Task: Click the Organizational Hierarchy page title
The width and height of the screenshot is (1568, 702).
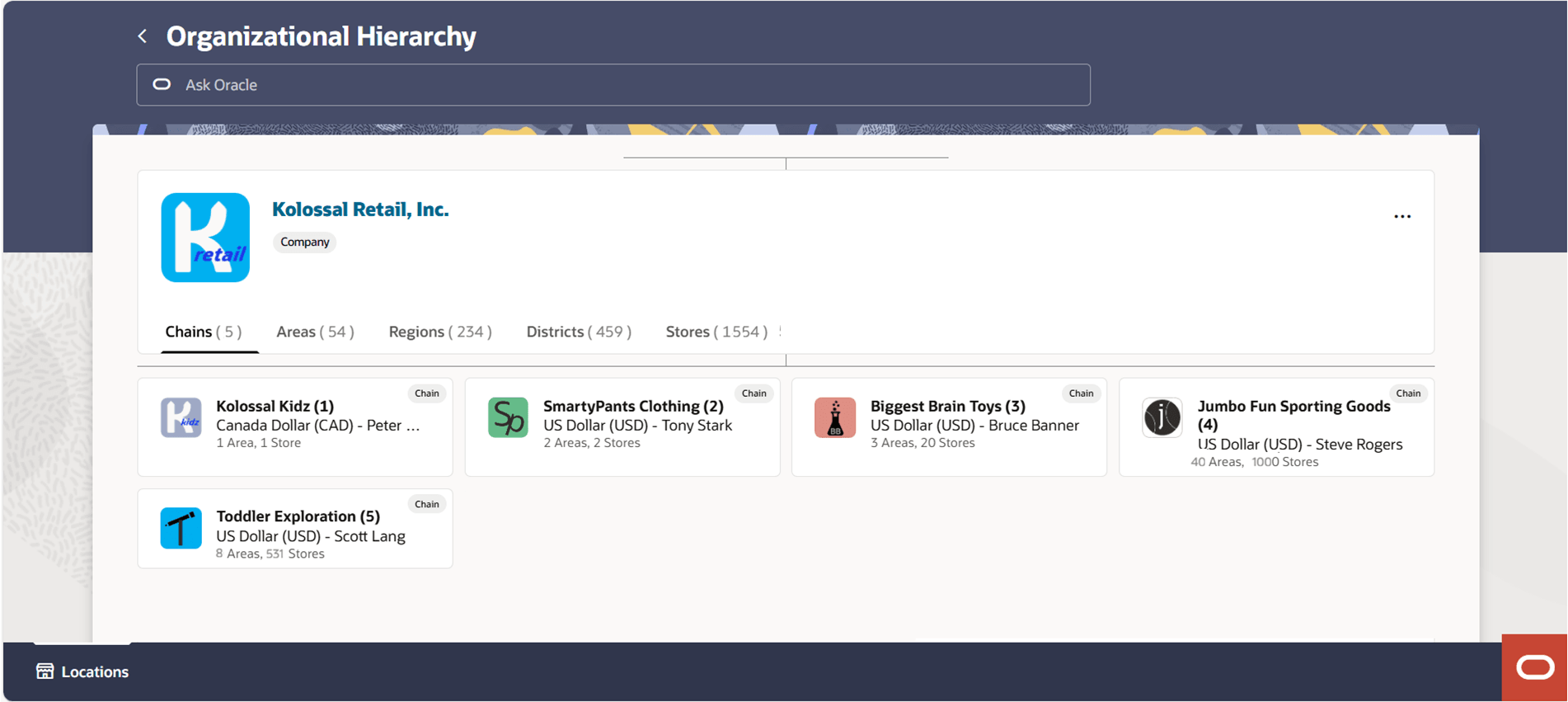Action: pos(322,36)
